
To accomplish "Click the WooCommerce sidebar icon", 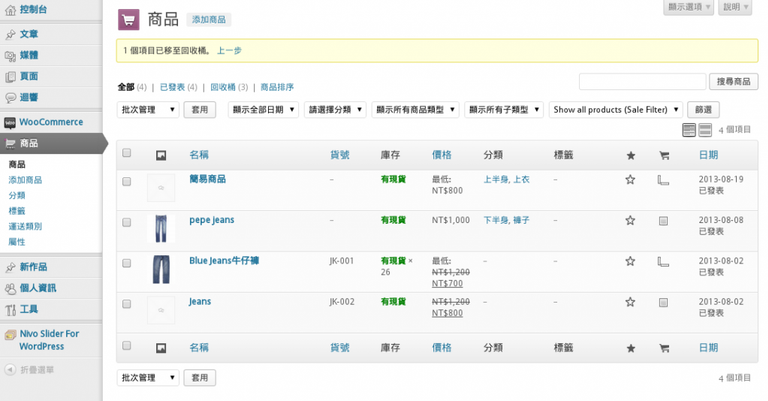I will click(x=10, y=122).
